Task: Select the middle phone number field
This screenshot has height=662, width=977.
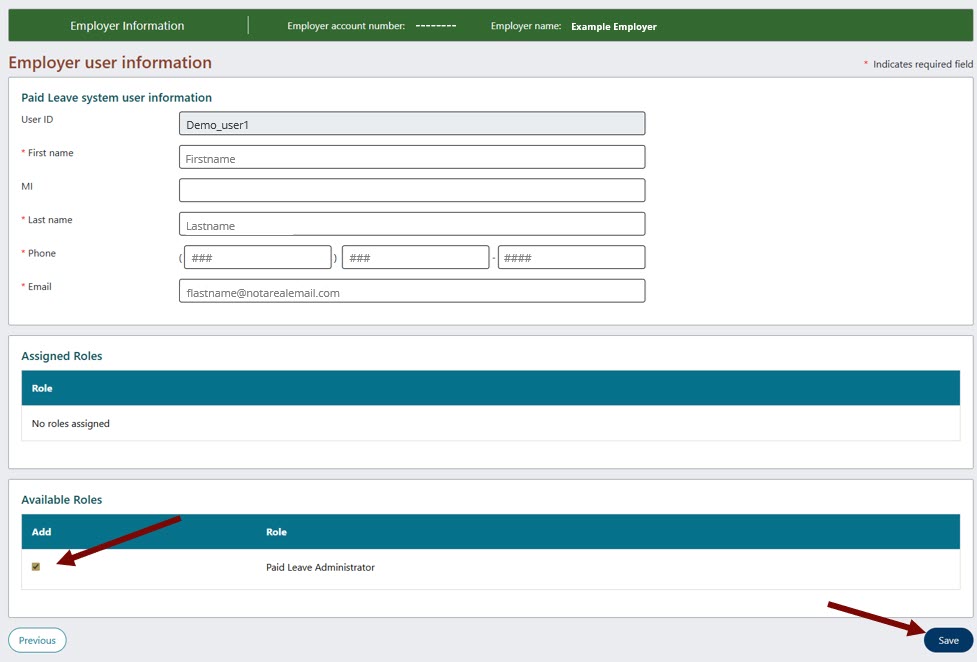Action: click(x=414, y=256)
